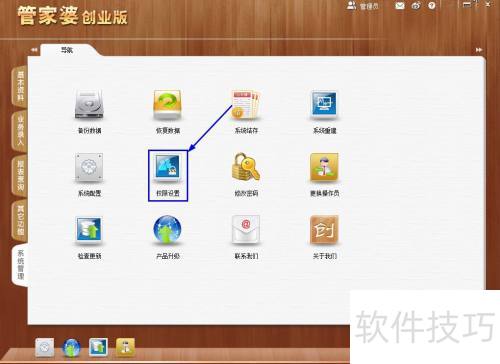Image resolution: width=500 pixels, height=364 pixels.
Task: Minimize the 管家婆 window
Action: point(467,4)
